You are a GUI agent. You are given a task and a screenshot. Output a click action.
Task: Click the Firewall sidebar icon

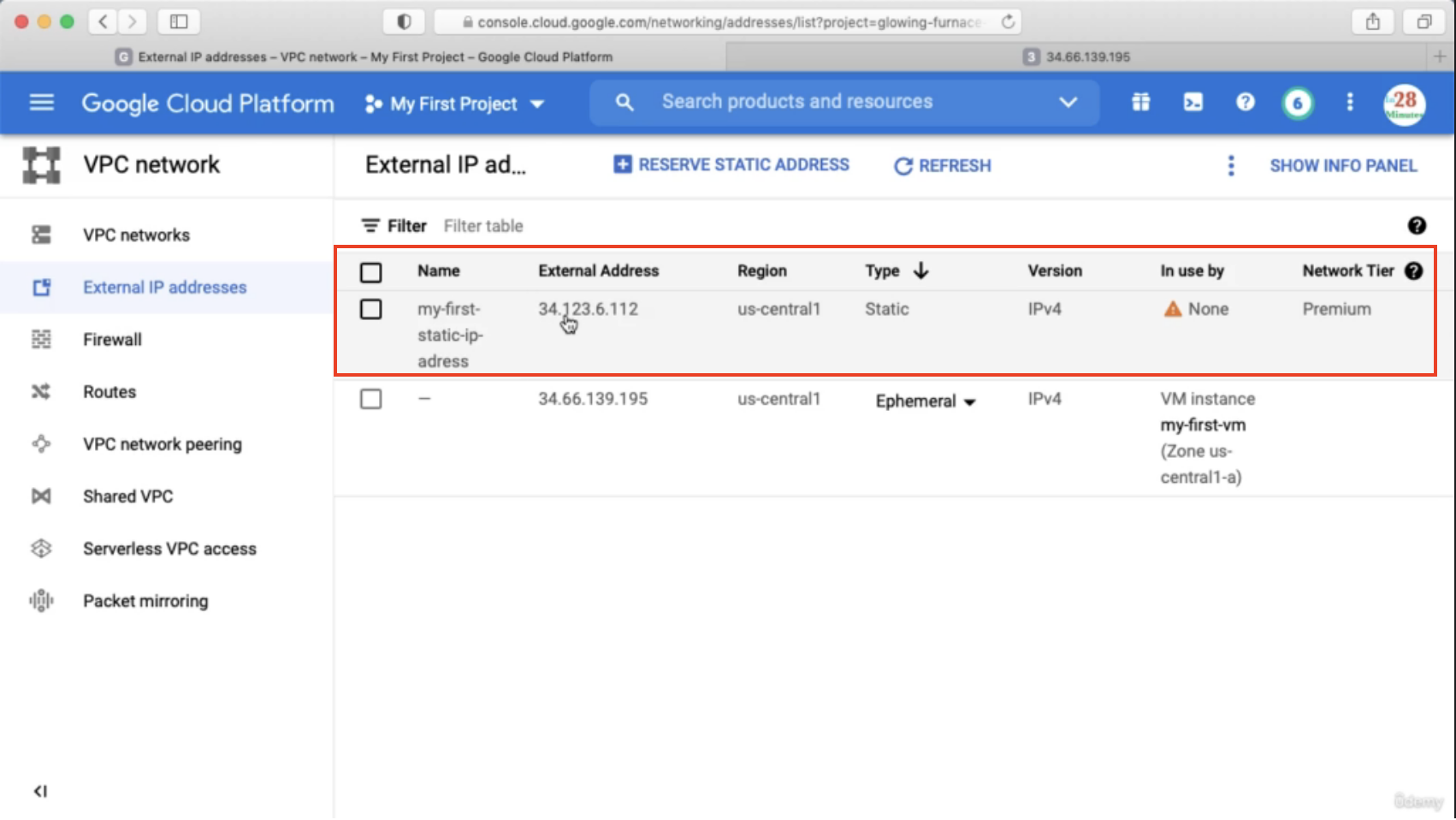tap(41, 340)
